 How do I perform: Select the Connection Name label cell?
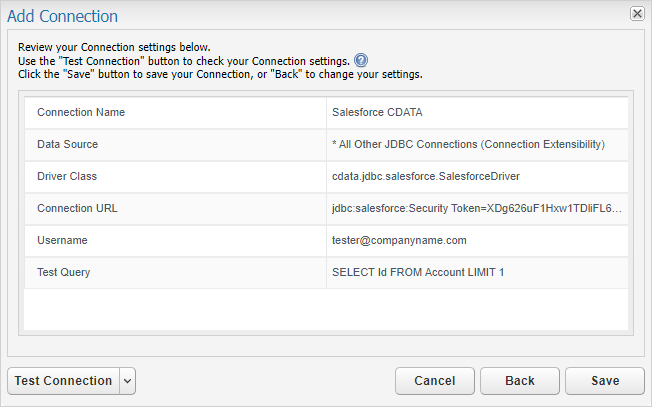click(x=175, y=113)
